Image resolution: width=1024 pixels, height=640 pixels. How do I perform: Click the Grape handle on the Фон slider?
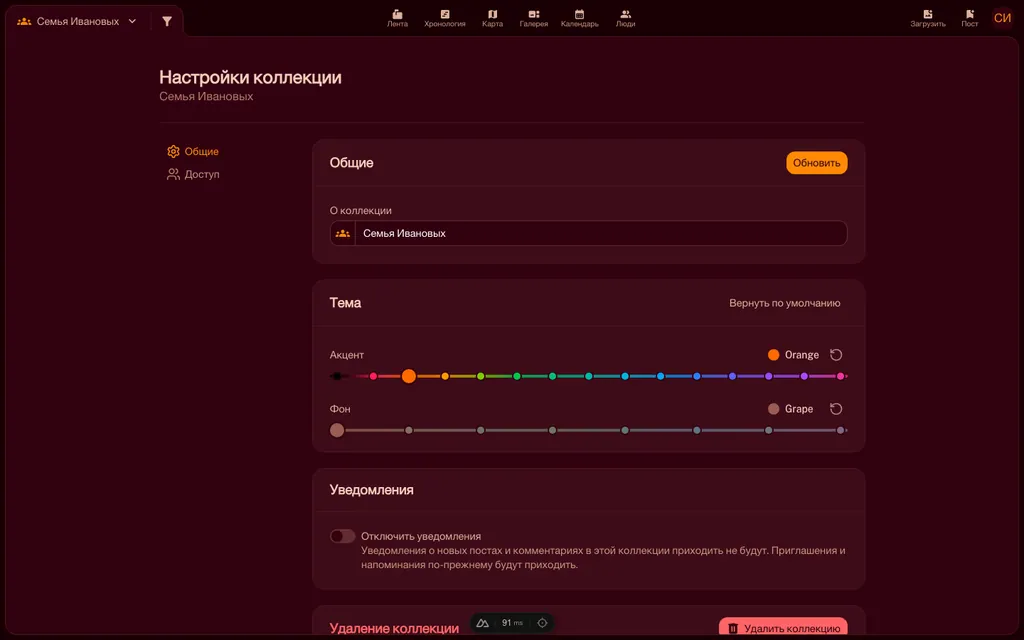(337, 430)
